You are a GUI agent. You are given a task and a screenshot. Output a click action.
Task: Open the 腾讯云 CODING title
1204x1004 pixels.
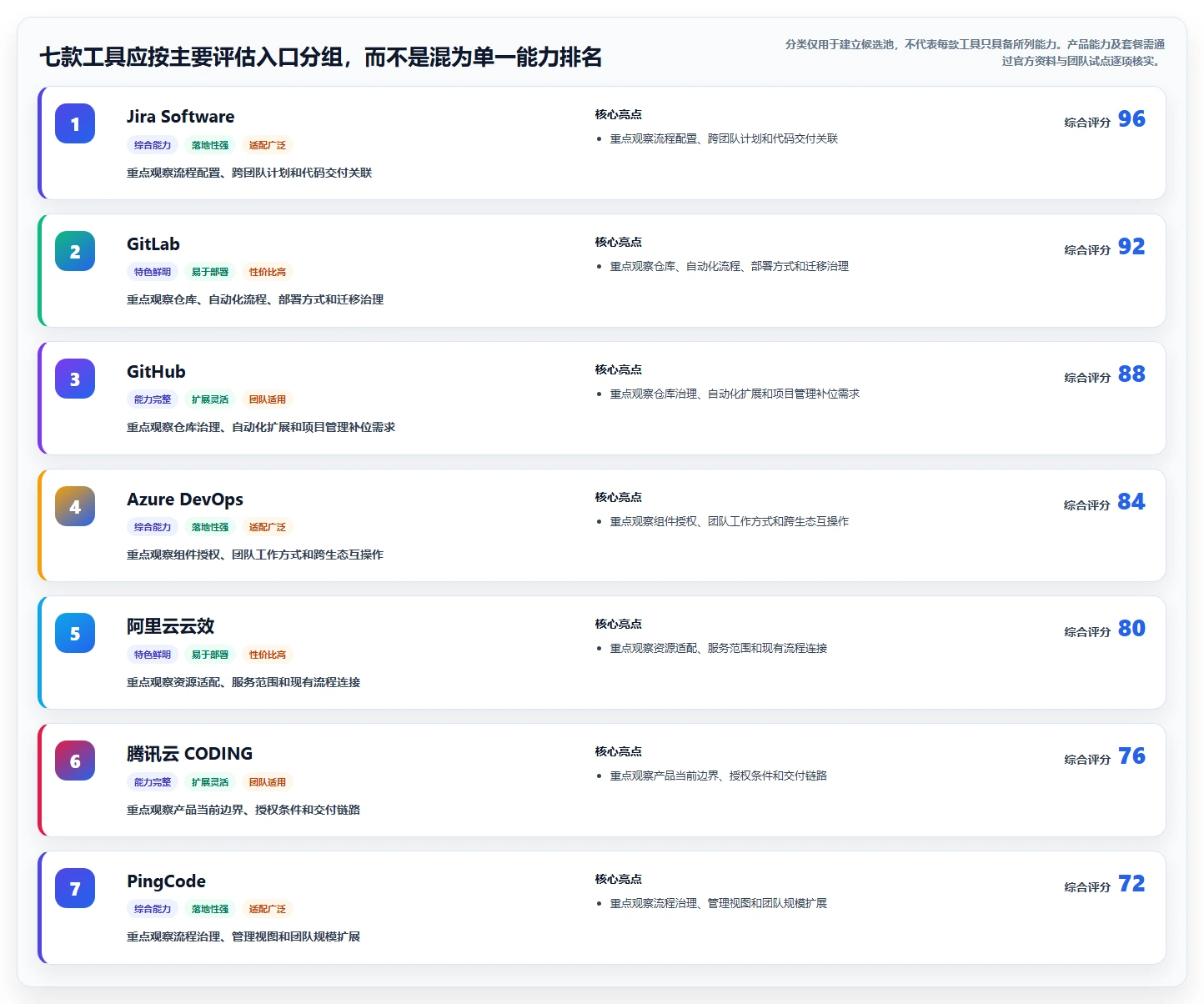point(189,754)
